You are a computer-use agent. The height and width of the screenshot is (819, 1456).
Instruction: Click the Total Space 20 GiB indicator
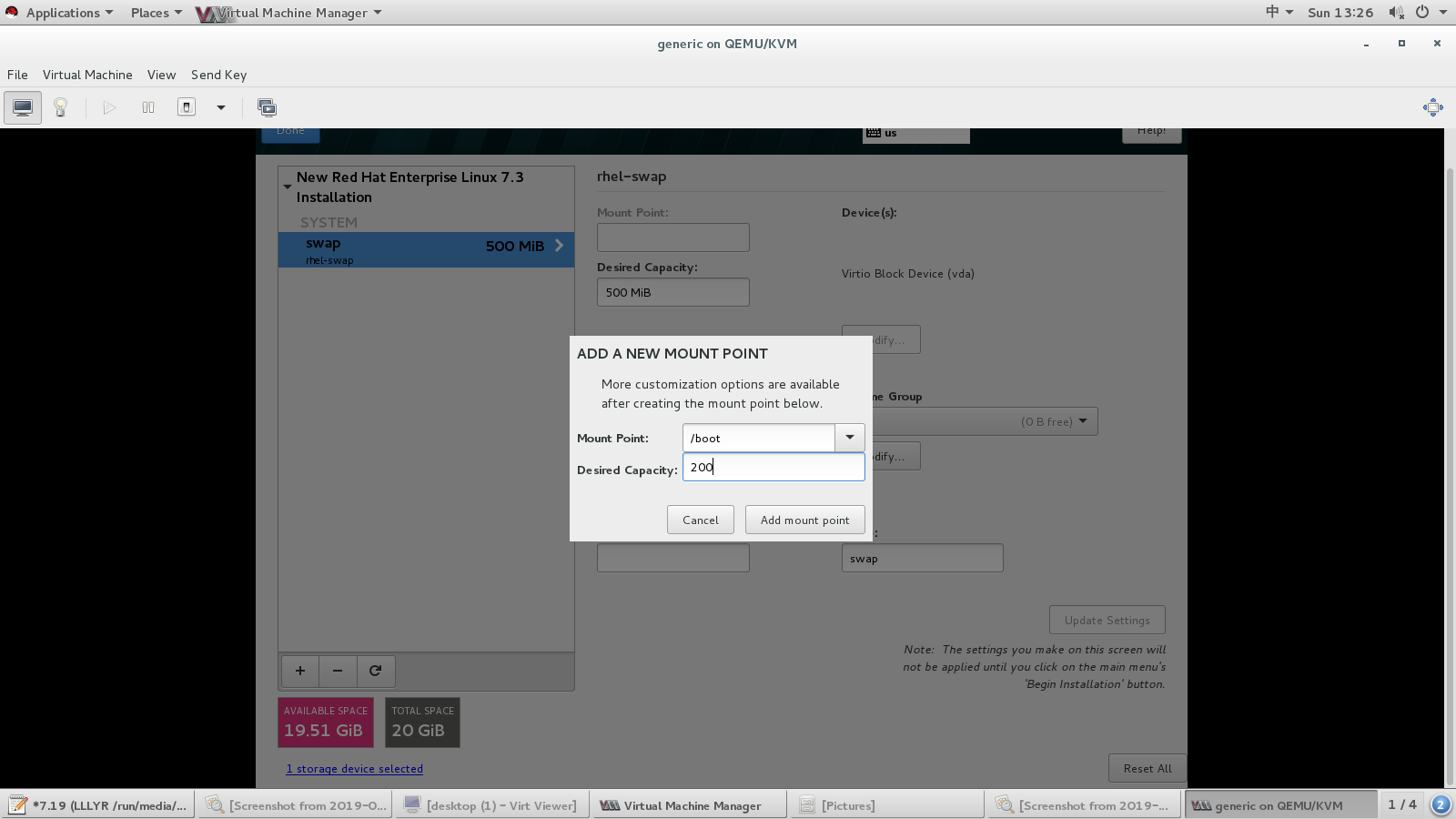422,723
